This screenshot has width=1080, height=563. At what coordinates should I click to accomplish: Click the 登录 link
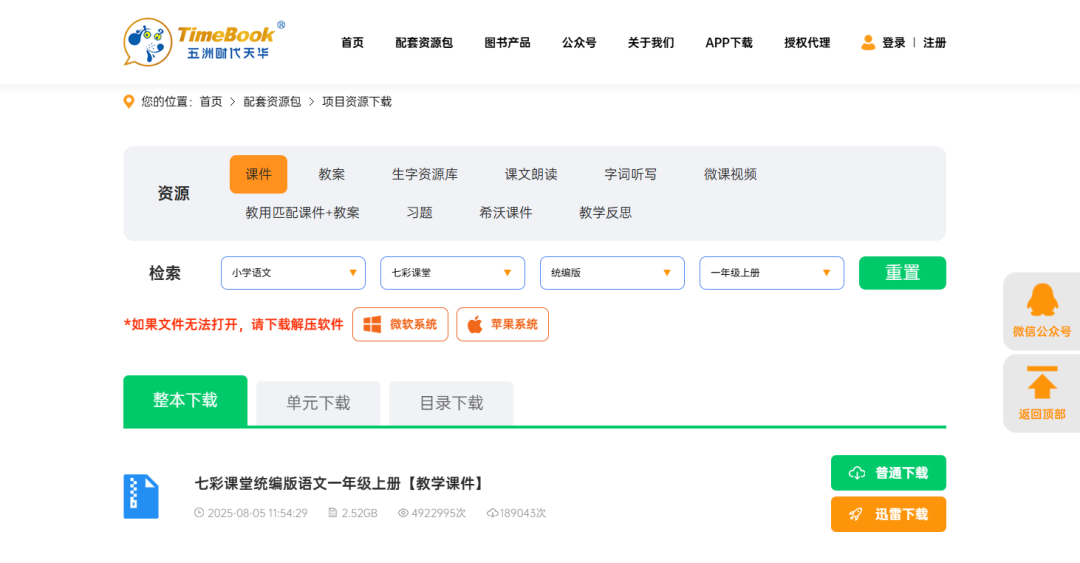(893, 43)
